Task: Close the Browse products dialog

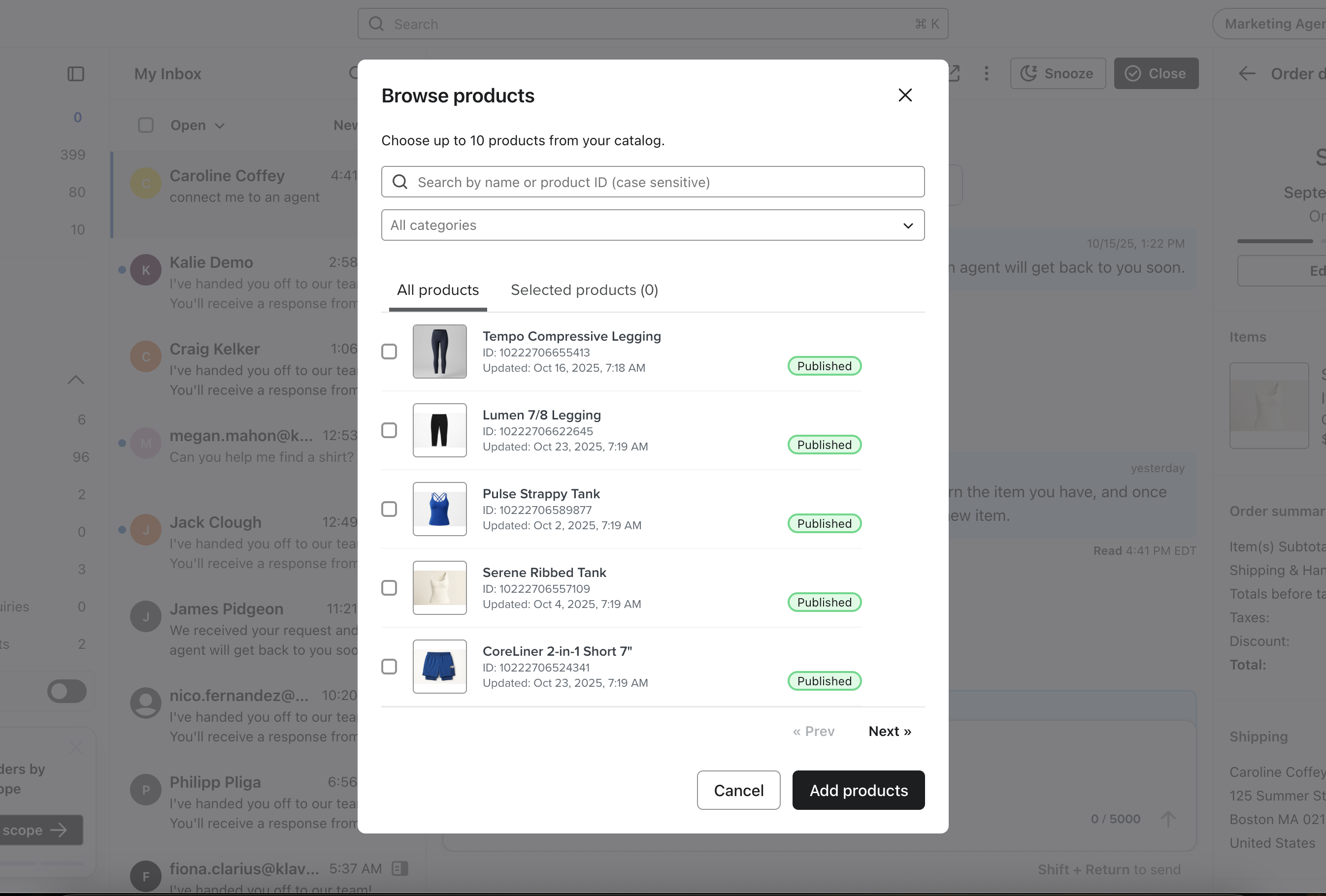Action: coord(905,95)
